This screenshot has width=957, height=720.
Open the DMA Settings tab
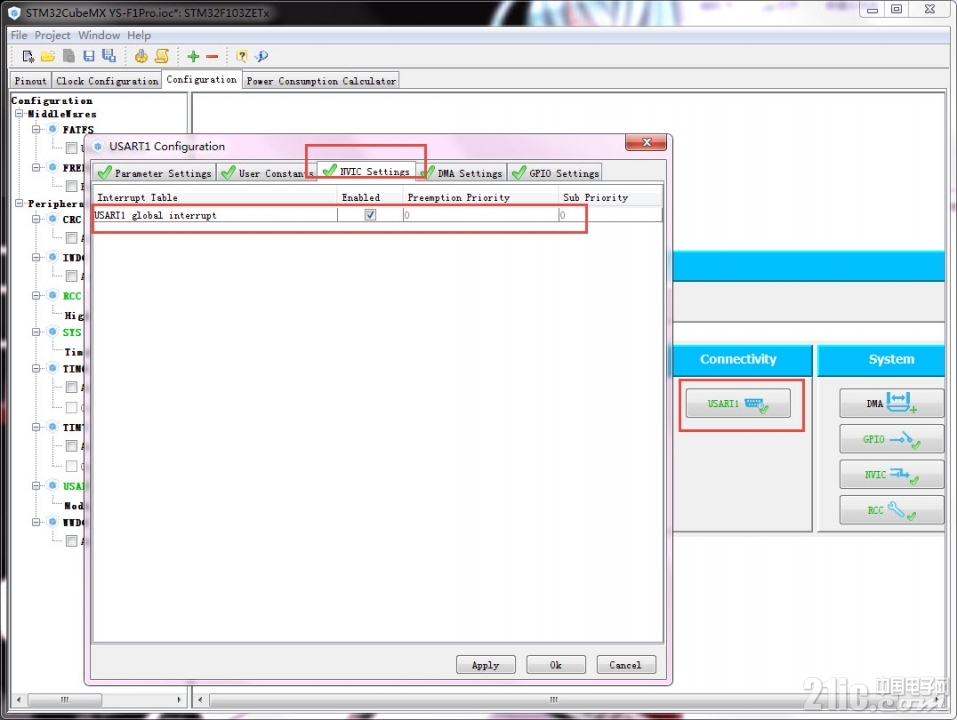pyautogui.click(x=463, y=173)
